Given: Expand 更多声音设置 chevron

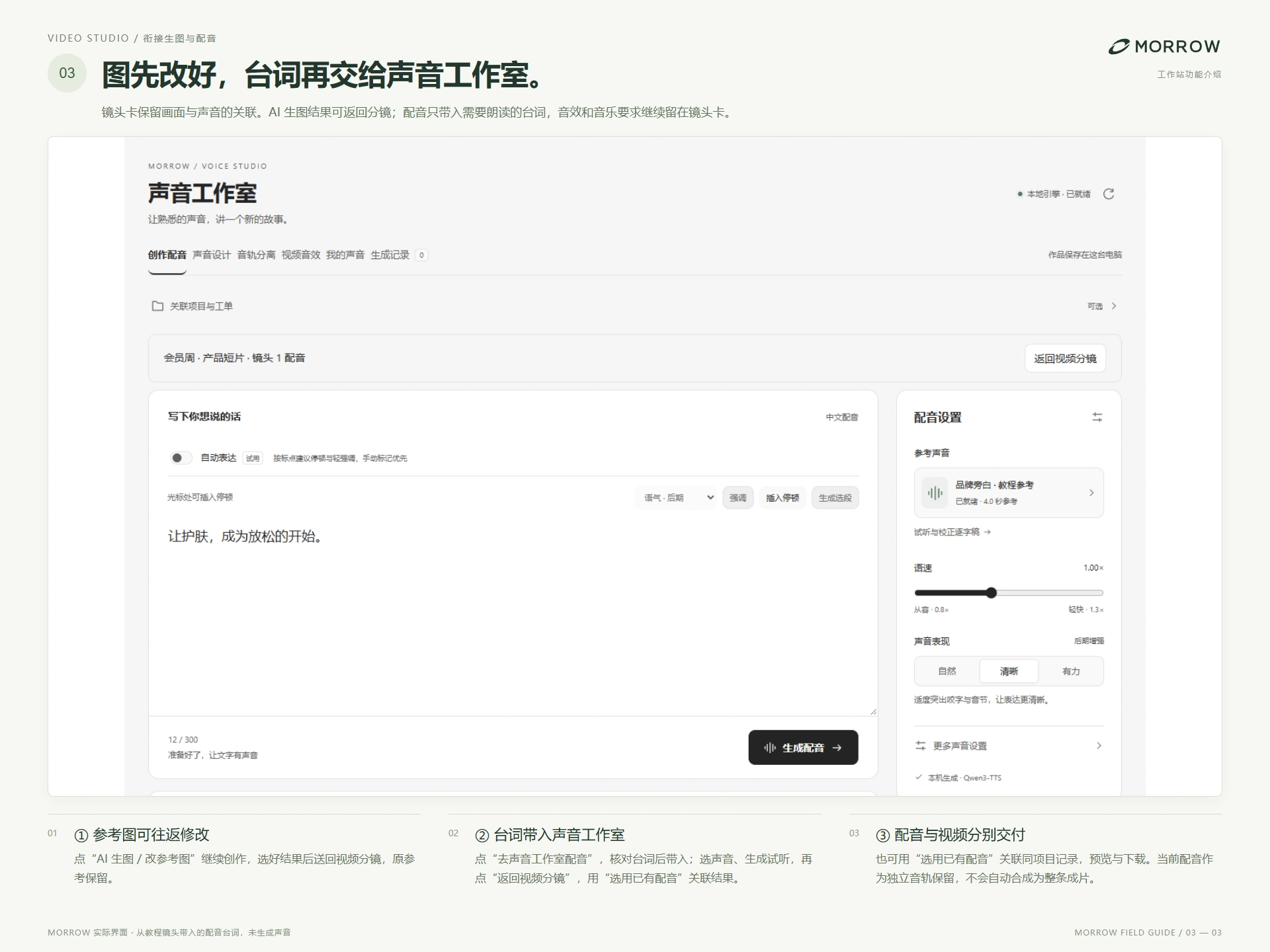Looking at the screenshot, I should coord(1099,746).
